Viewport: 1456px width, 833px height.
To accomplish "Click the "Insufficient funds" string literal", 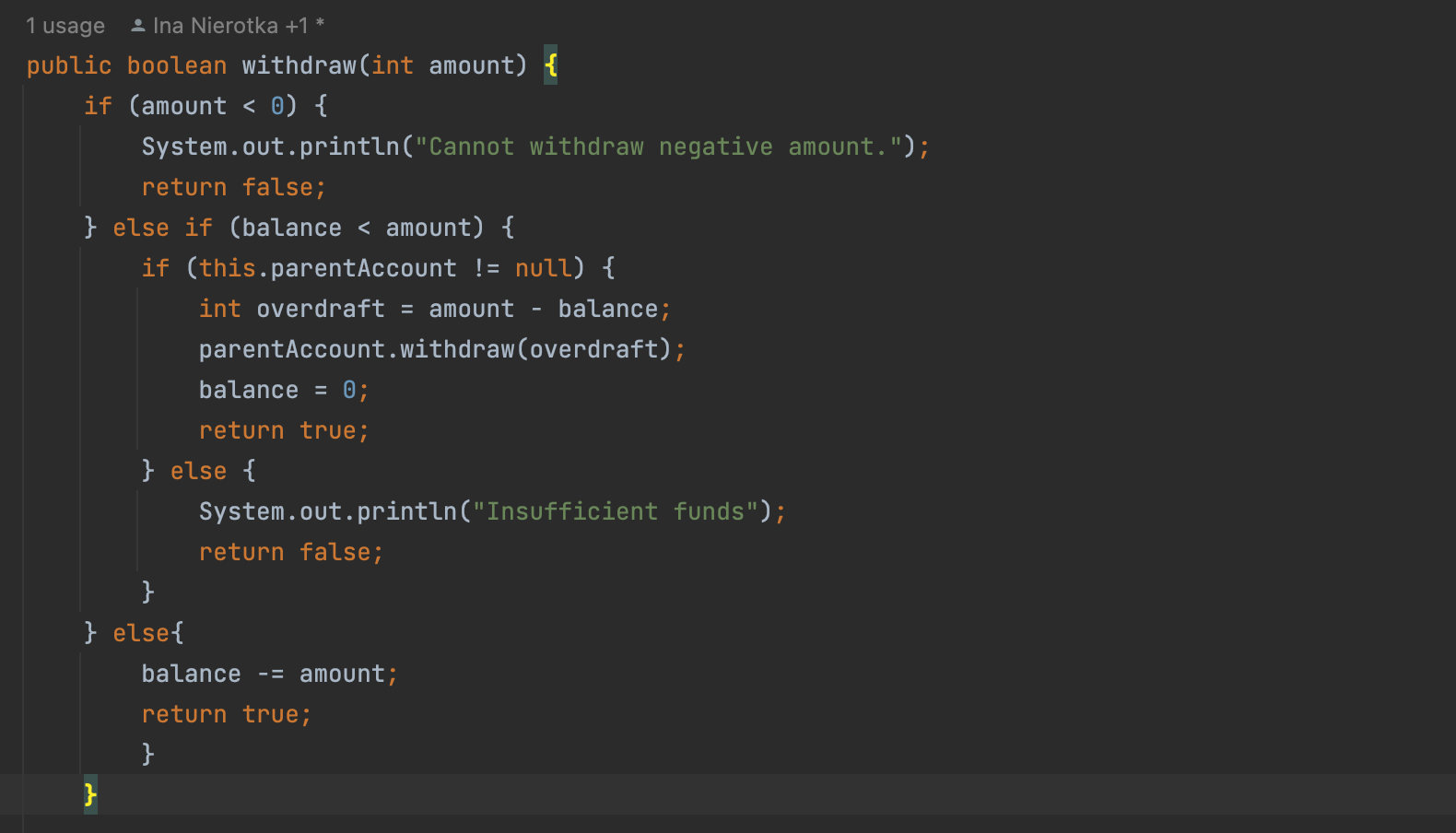I will pos(615,511).
